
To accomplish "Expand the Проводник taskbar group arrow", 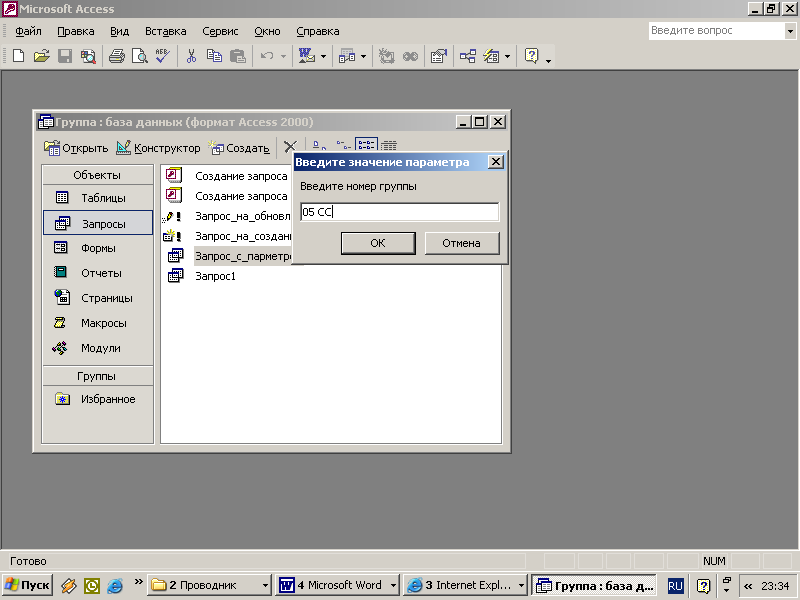I will [x=265, y=585].
